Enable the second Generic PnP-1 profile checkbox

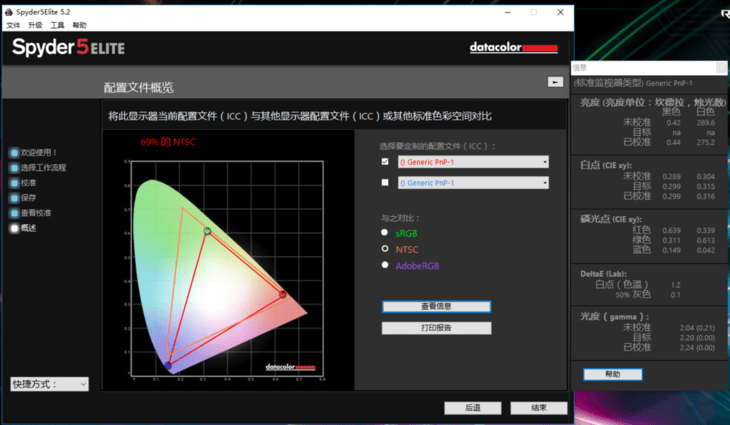pos(385,182)
